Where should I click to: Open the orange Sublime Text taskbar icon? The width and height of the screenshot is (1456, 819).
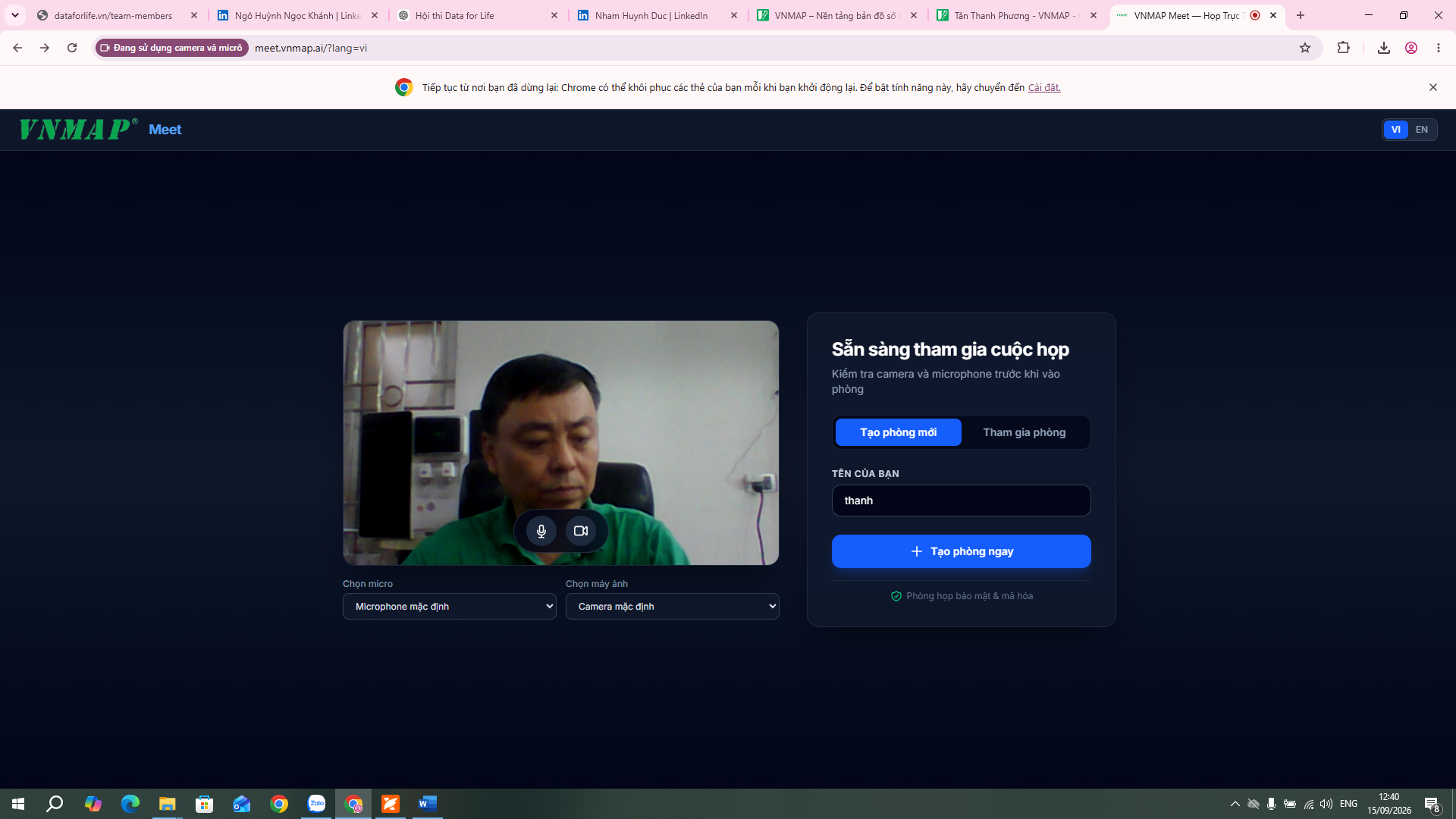[391, 804]
